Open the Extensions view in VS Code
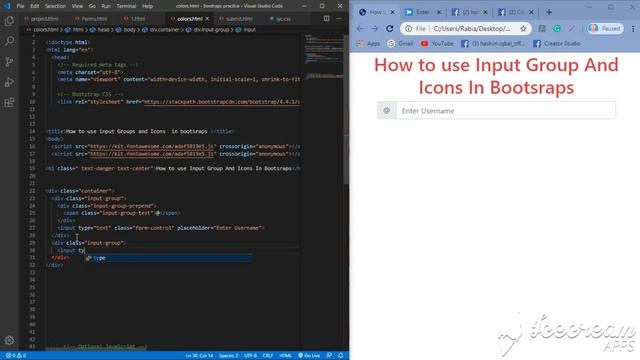 (9, 102)
